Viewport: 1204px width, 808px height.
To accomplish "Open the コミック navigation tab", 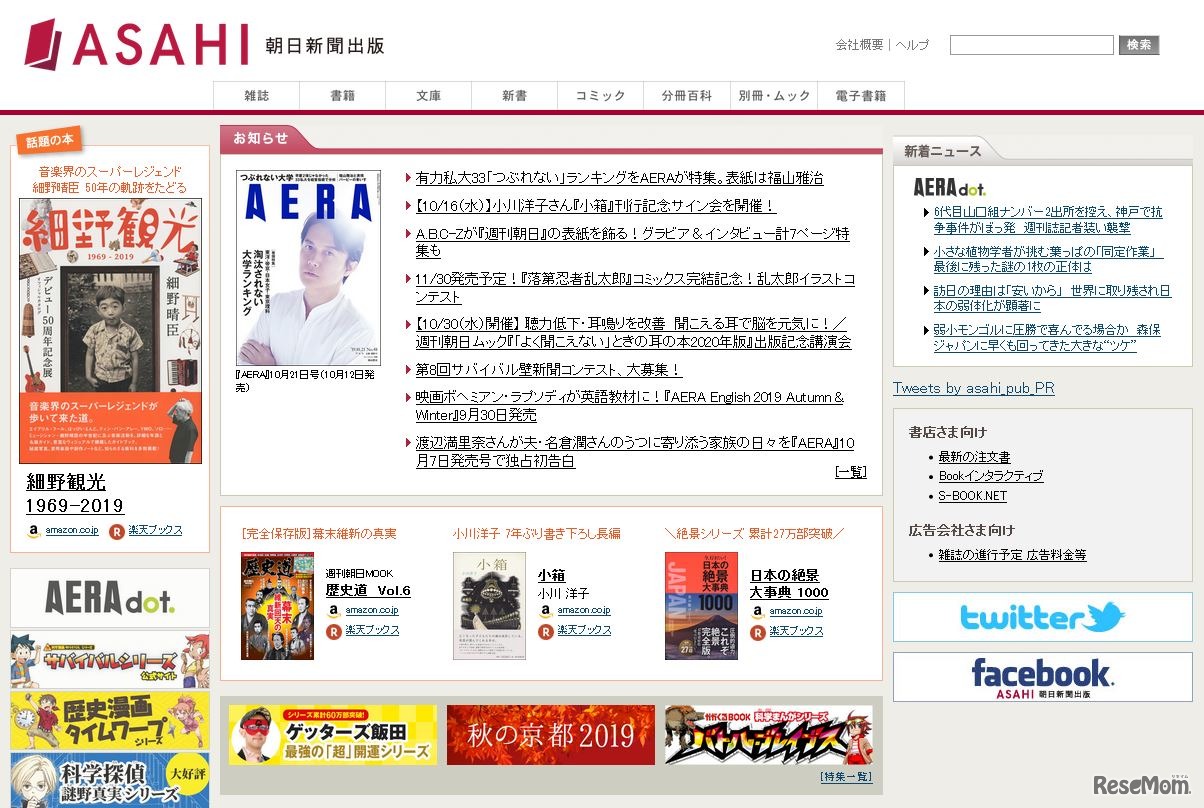I will (600, 96).
